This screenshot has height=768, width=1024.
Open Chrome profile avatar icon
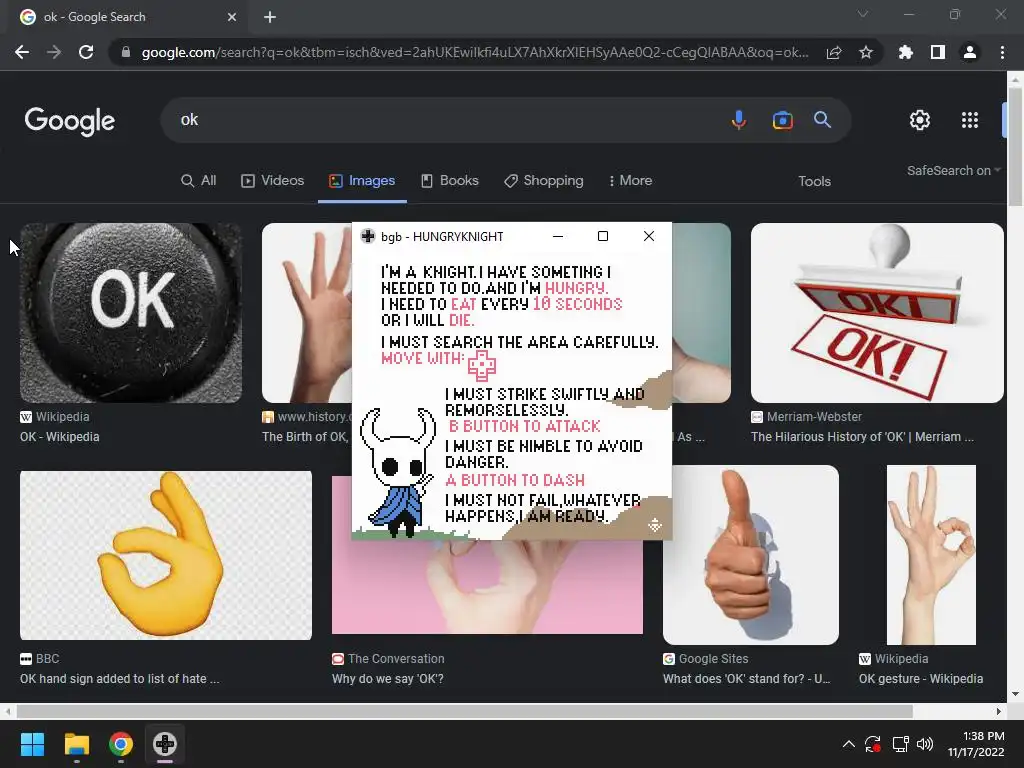[x=970, y=52]
